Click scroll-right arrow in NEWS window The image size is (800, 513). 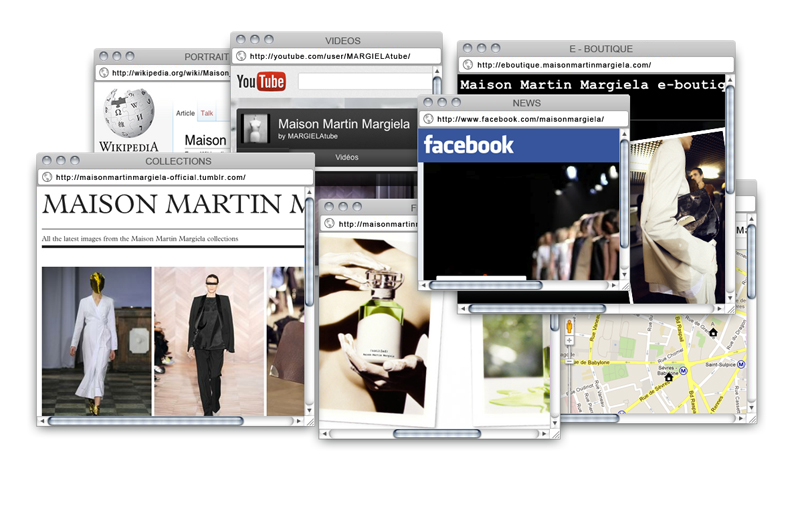(x=614, y=285)
